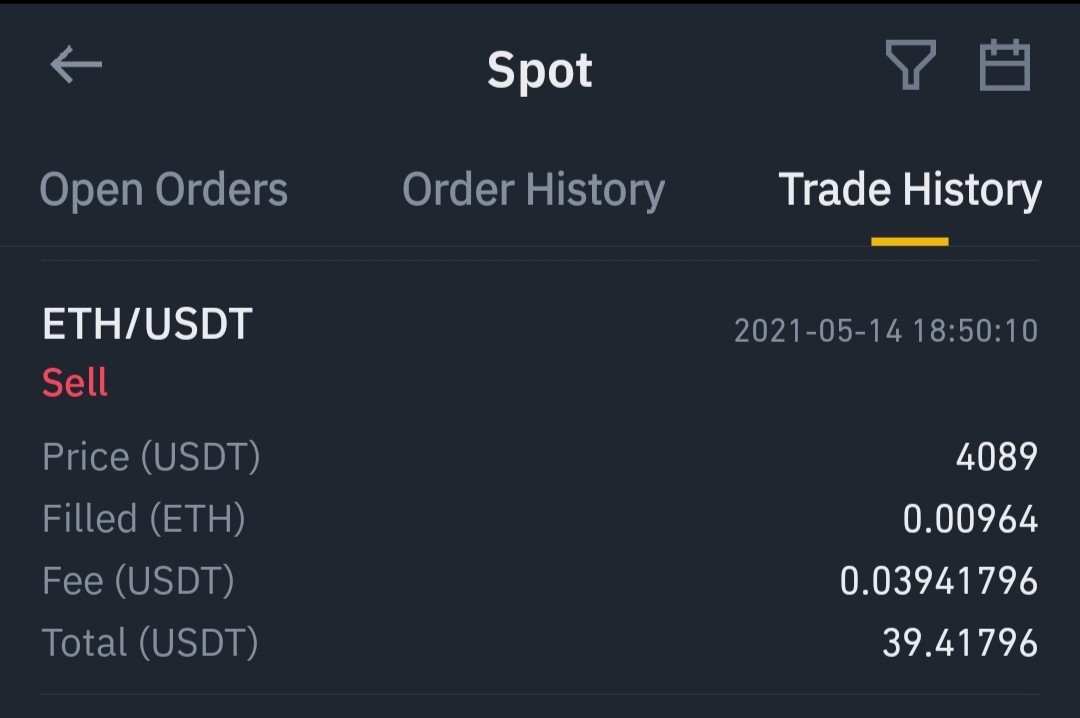
Task: Click the Fee (USDT) label
Action: [138, 580]
